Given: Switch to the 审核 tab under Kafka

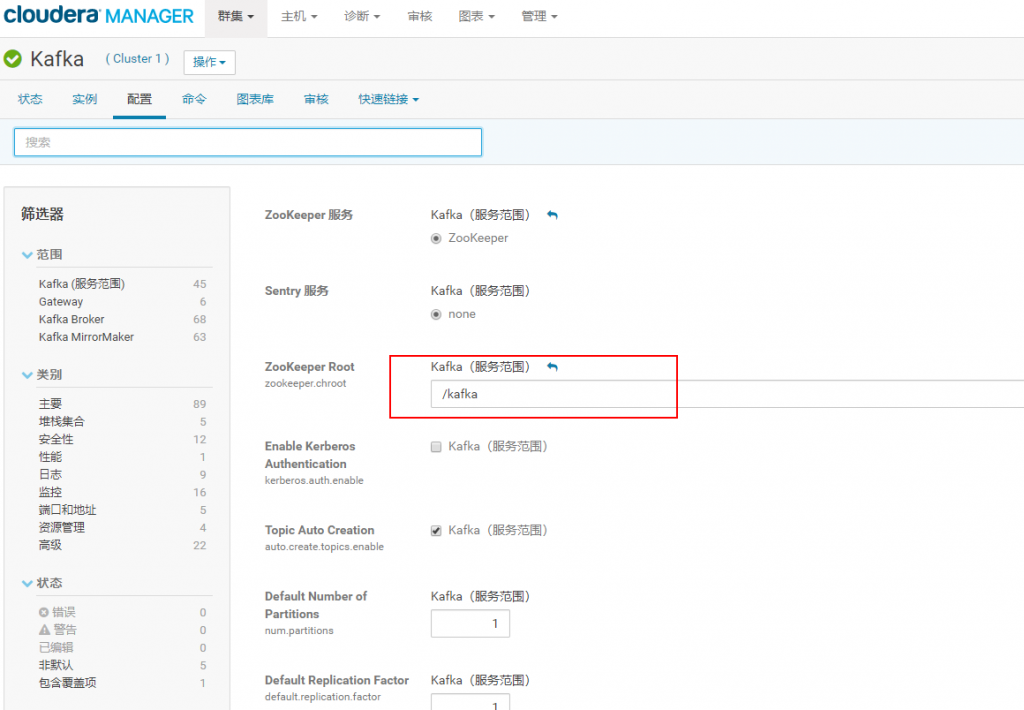Looking at the screenshot, I should click(316, 99).
